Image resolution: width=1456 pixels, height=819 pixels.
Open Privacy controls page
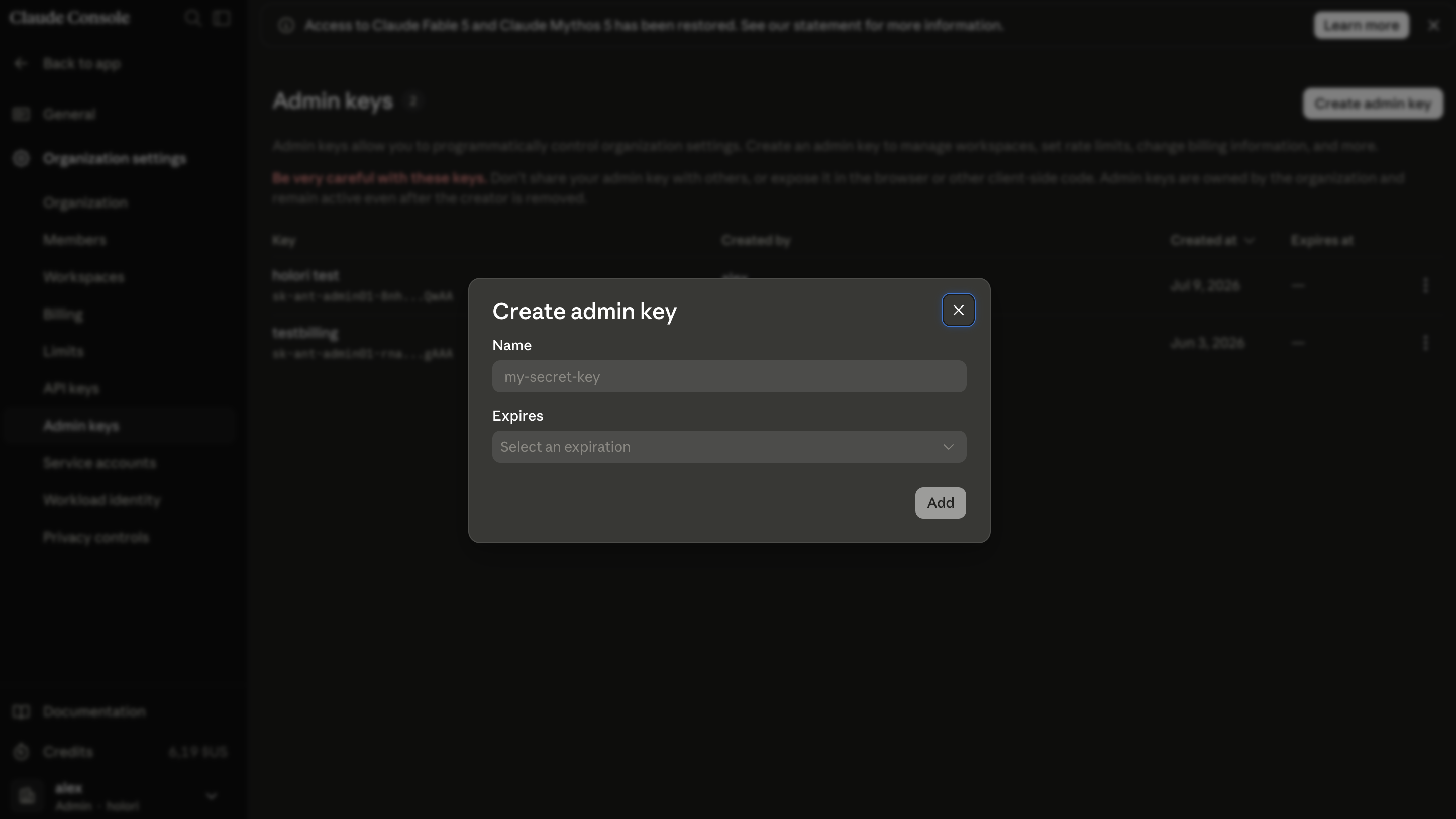[x=96, y=537]
